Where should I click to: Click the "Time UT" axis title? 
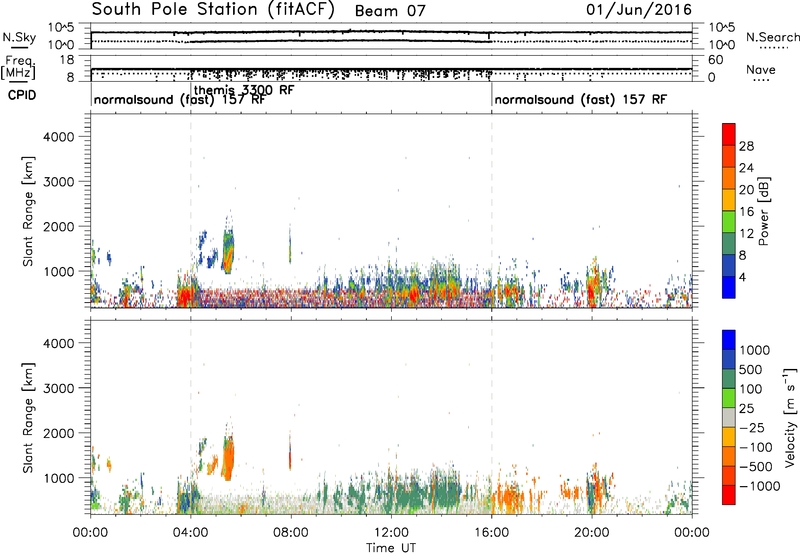[x=391, y=548]
